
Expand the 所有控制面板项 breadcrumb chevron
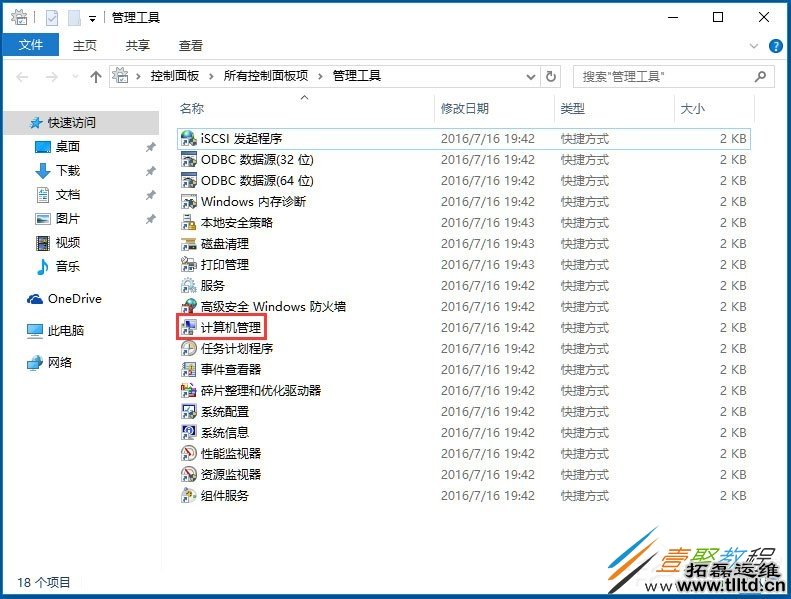click(x=320, y=76)
